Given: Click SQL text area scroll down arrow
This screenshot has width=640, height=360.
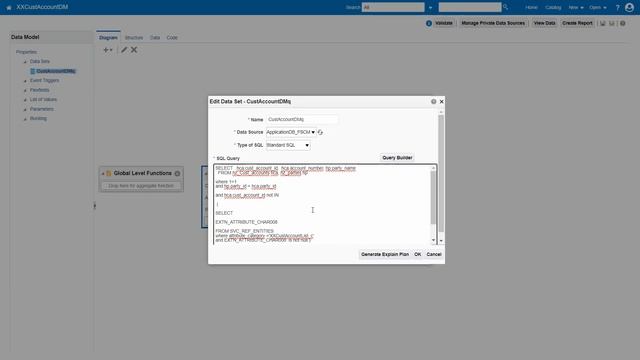Looking at the screenshot, I should click(433, 240).
